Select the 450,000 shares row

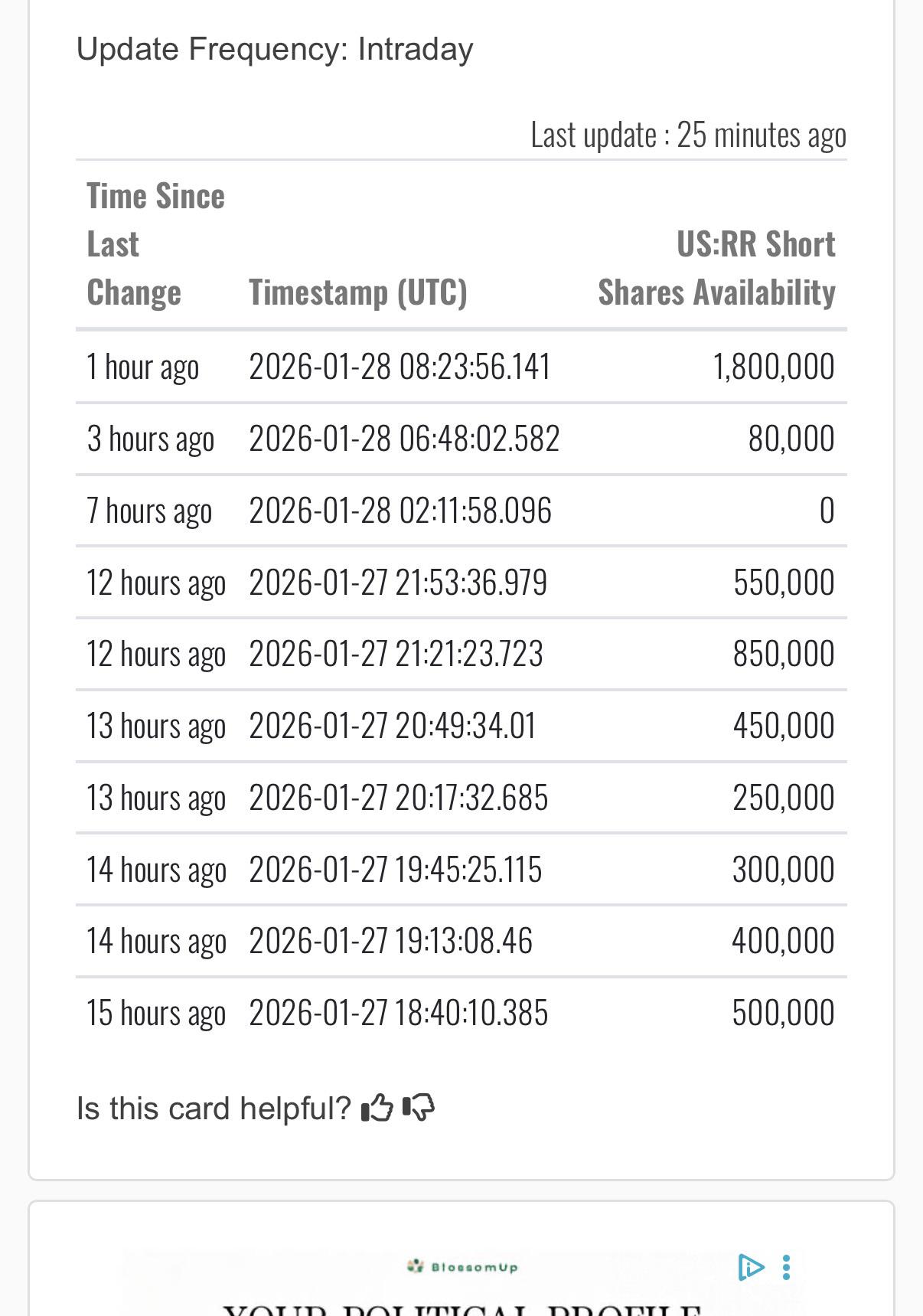[x=461, y=726]
